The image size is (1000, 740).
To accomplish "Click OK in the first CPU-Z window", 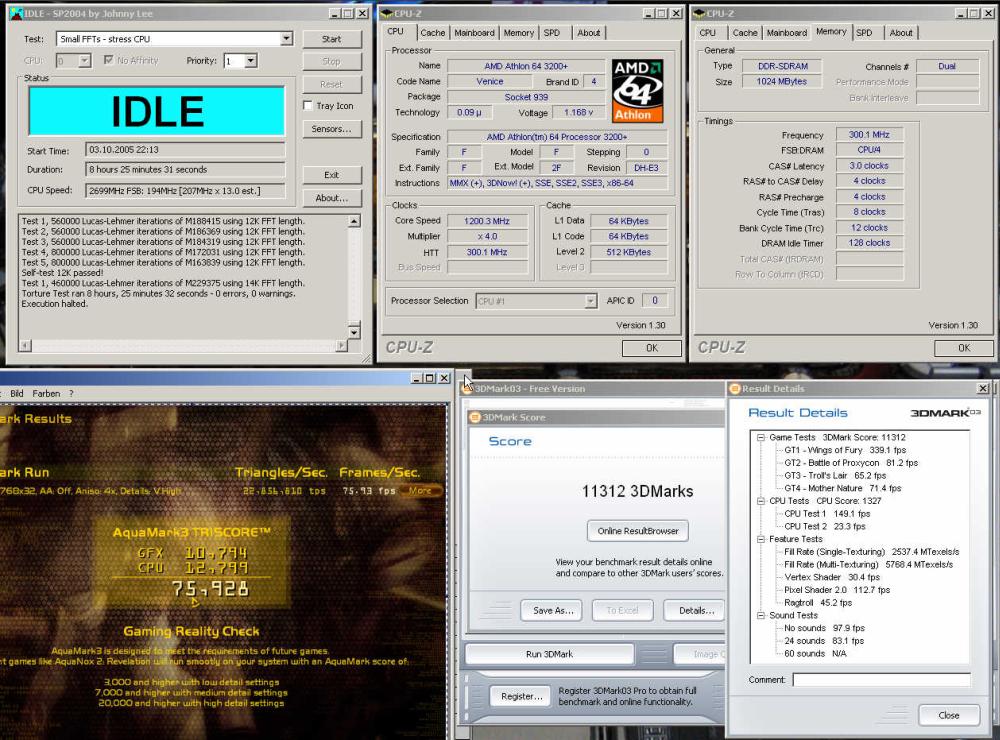I will [651, 348].
